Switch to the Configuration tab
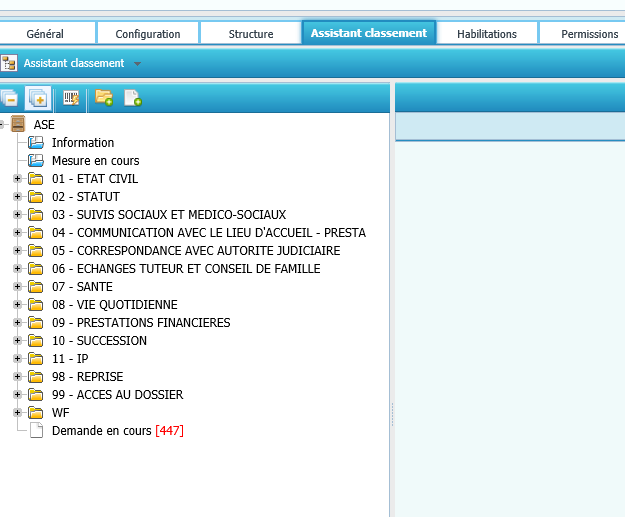This screenshot has width=625, height=517. (x=148, y=34)
